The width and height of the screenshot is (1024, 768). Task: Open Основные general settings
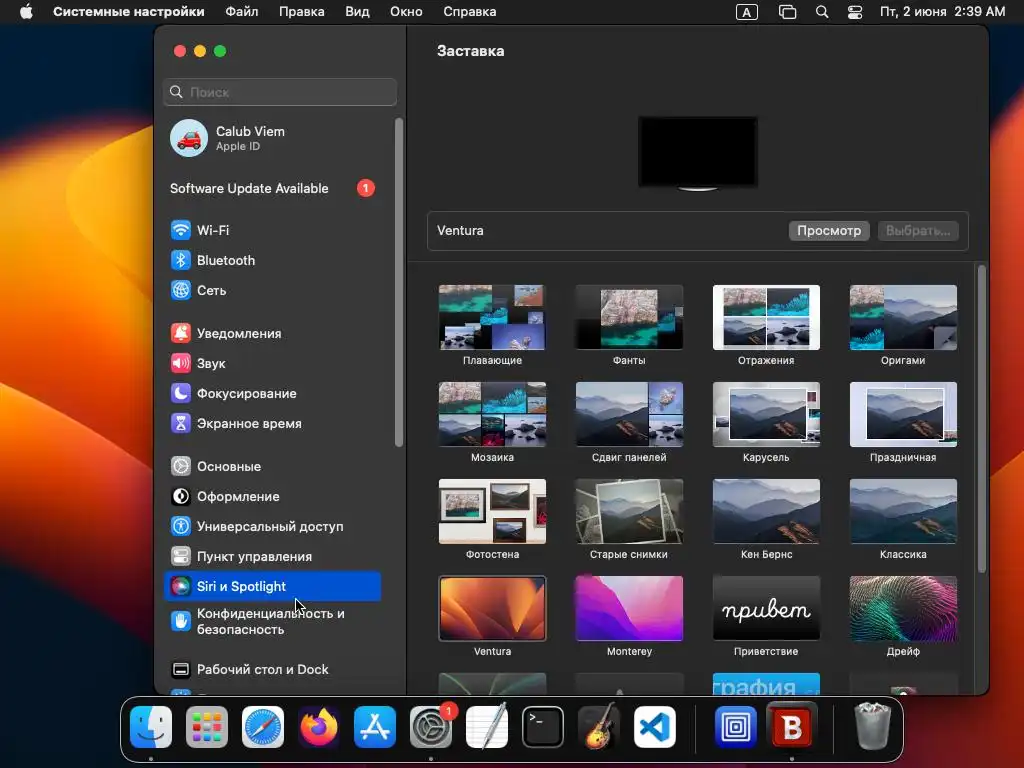click(272, 466)
